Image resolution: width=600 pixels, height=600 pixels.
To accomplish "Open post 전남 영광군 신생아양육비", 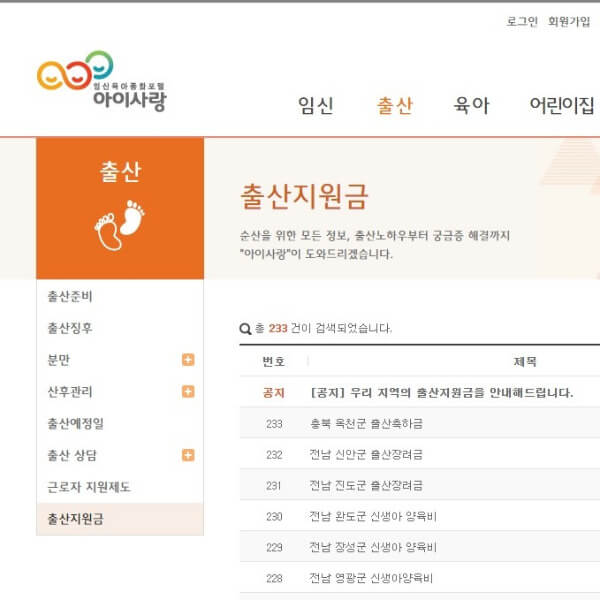I will [x=371, y=578].
